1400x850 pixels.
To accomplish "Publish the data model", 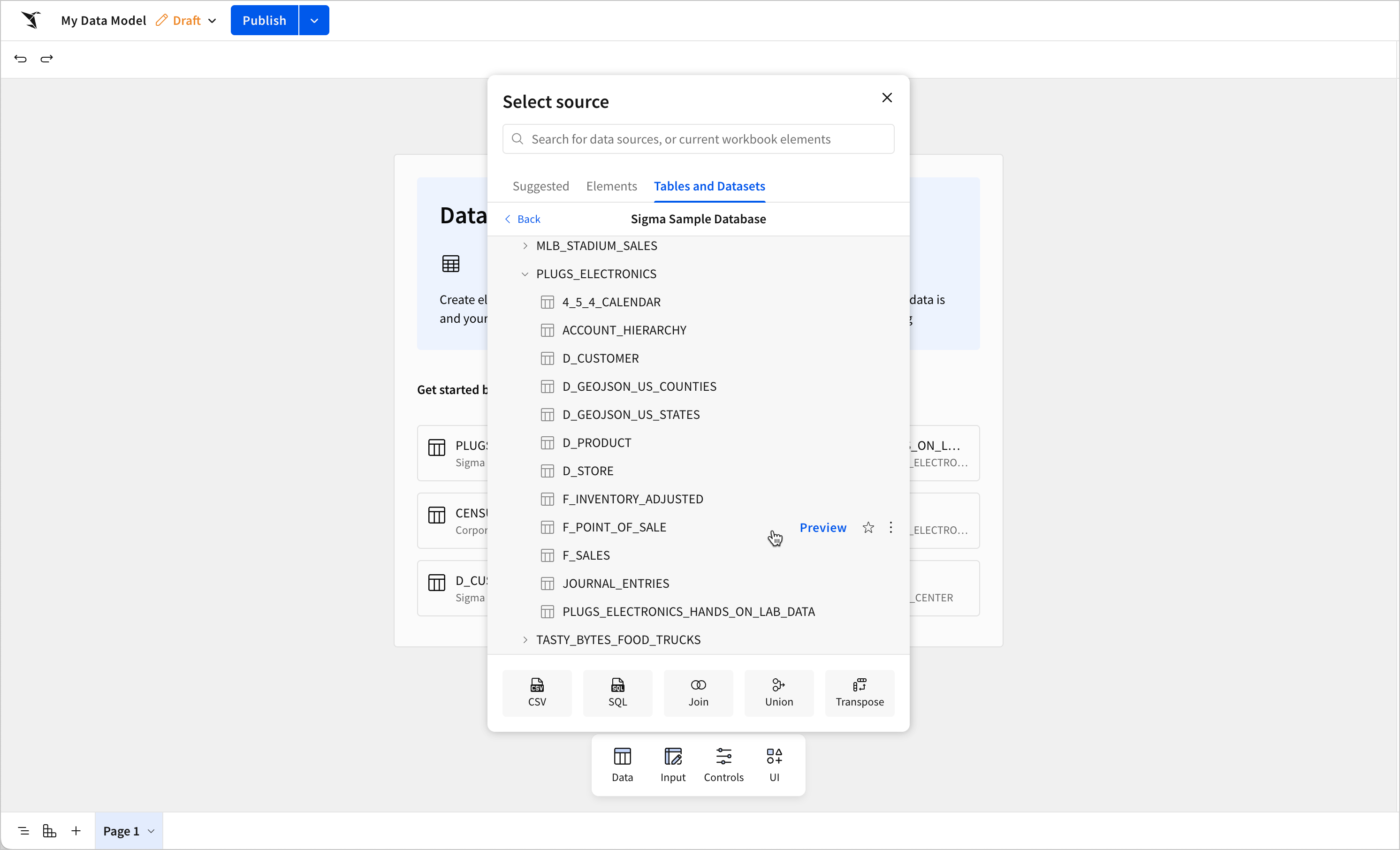I will tap(264, 21).
